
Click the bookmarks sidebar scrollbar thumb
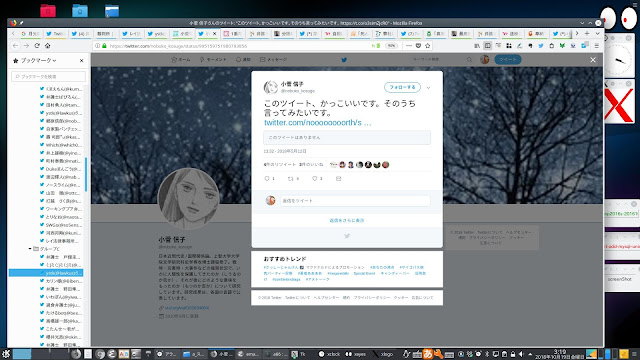[86, 174]
